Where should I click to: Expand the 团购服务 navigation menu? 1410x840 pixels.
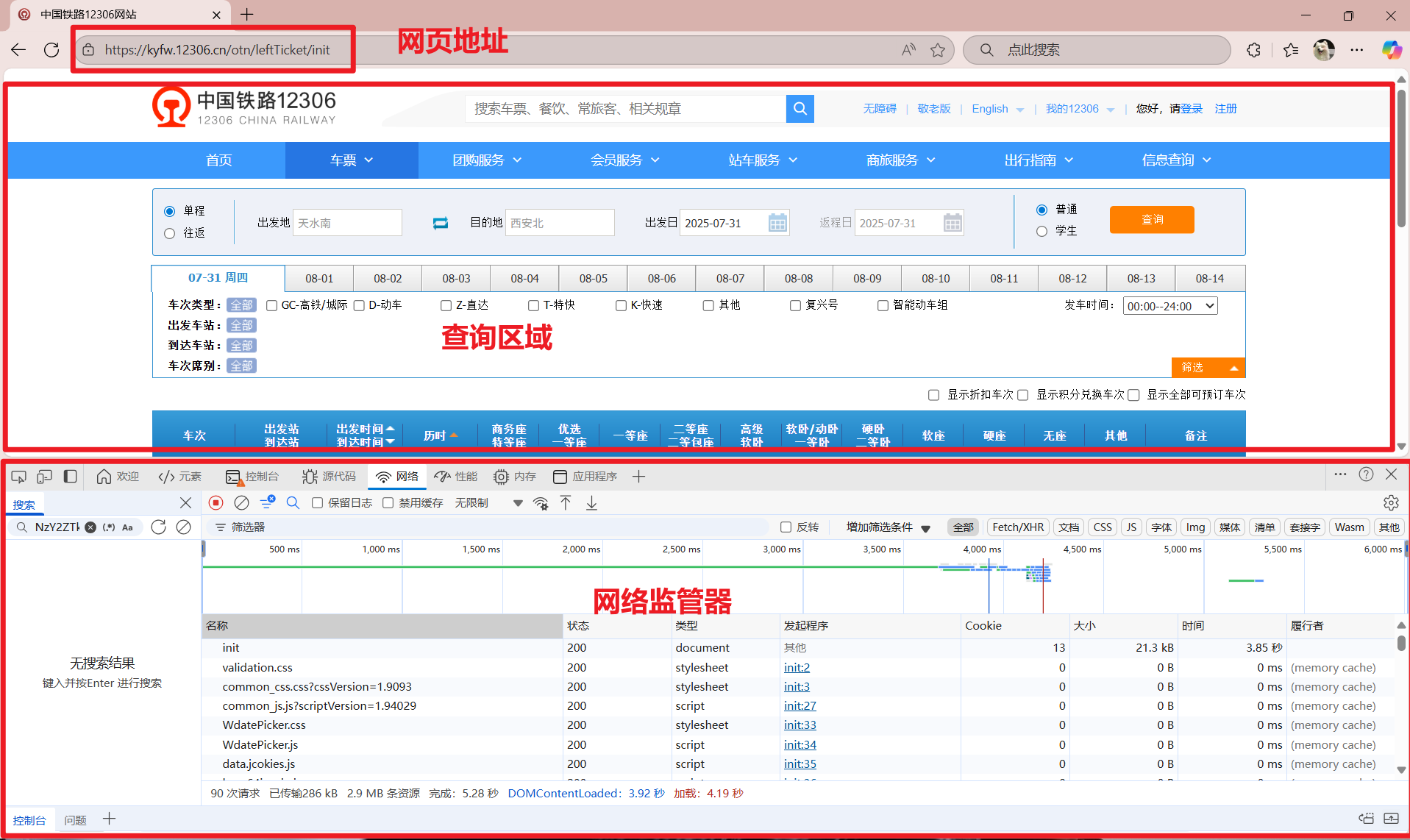click(x=487, y=160)
